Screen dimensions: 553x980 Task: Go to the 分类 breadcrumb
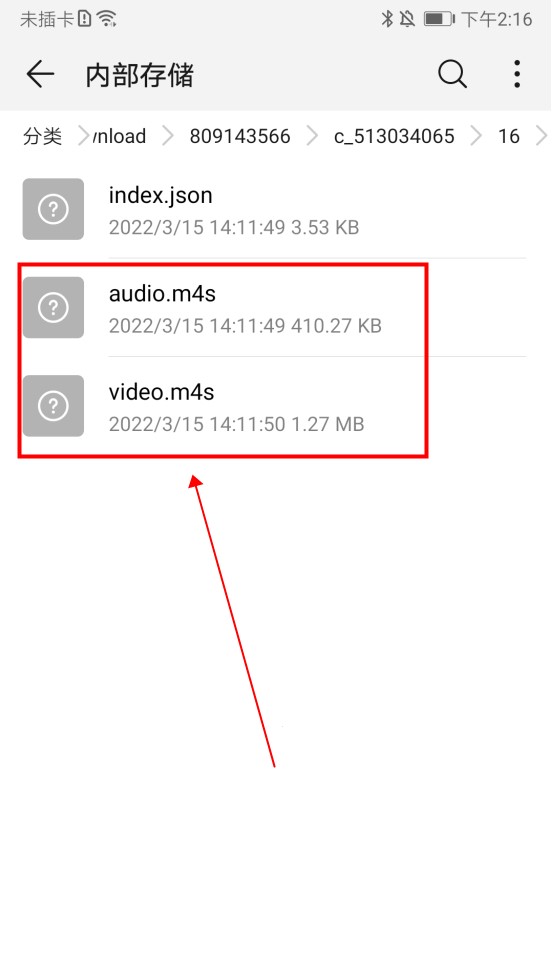(42, 136)
